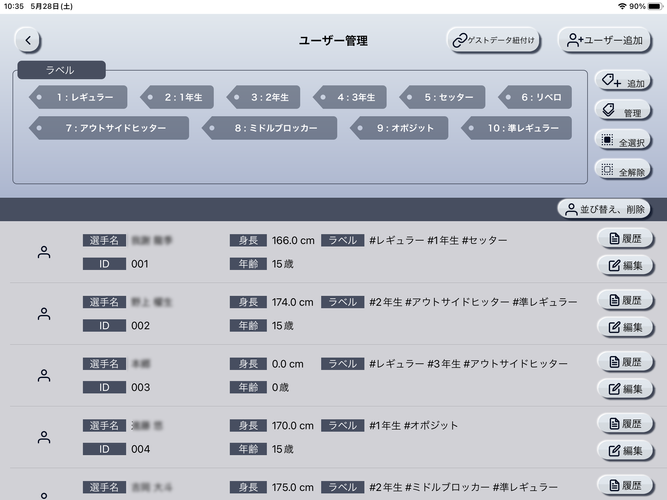Open 履歴 for user ID 001
The width and height of the screenshot is (667, 500).
coord(623,239)
